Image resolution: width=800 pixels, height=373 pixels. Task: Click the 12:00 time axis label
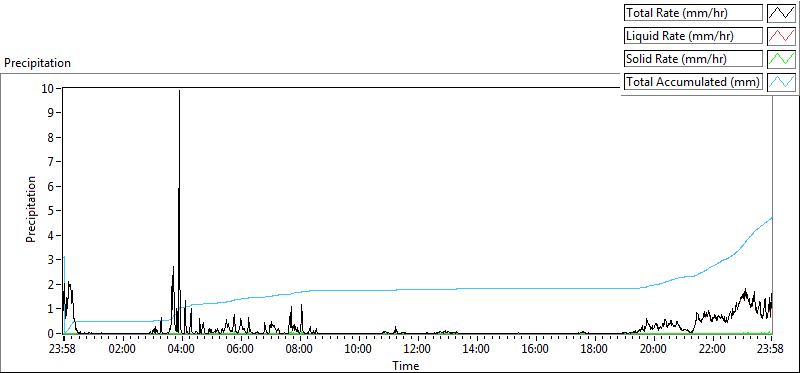pyautogui.click(x=417, y=350)
